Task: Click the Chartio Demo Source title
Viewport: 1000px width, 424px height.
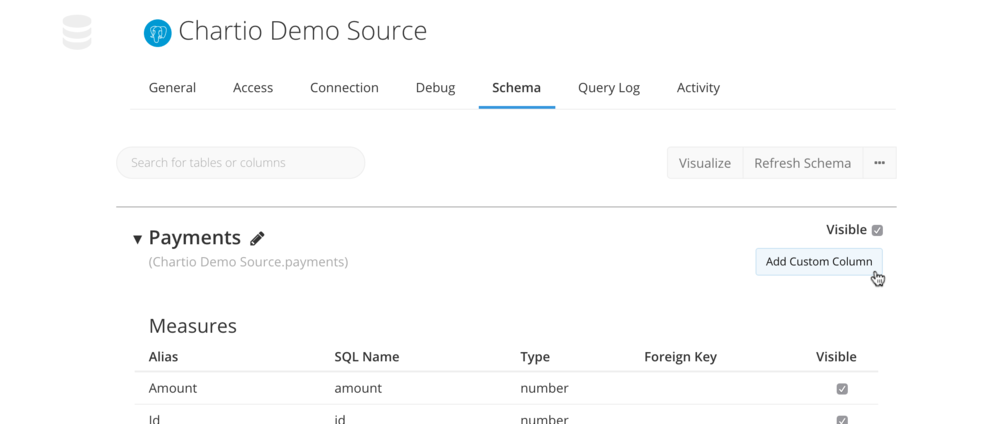Action: [303, 31]
